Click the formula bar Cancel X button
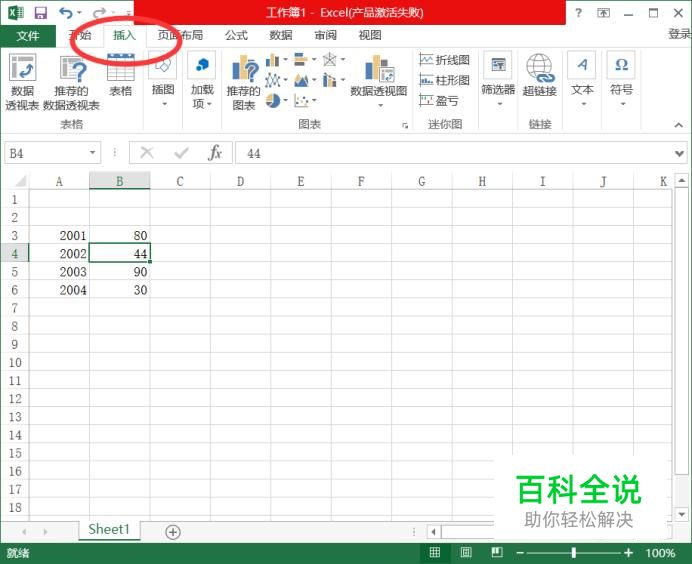Screen dimensions: 692x564 point(147,153)
